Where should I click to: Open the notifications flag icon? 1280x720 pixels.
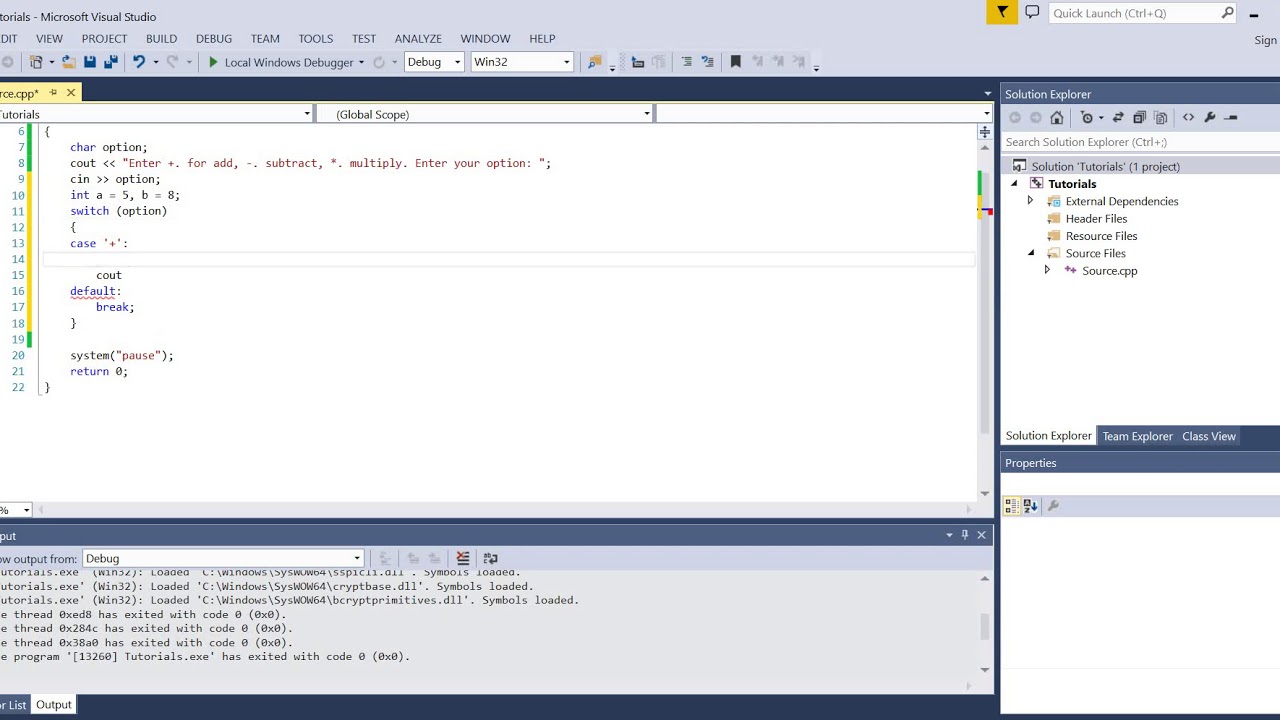click(1002, 13)
